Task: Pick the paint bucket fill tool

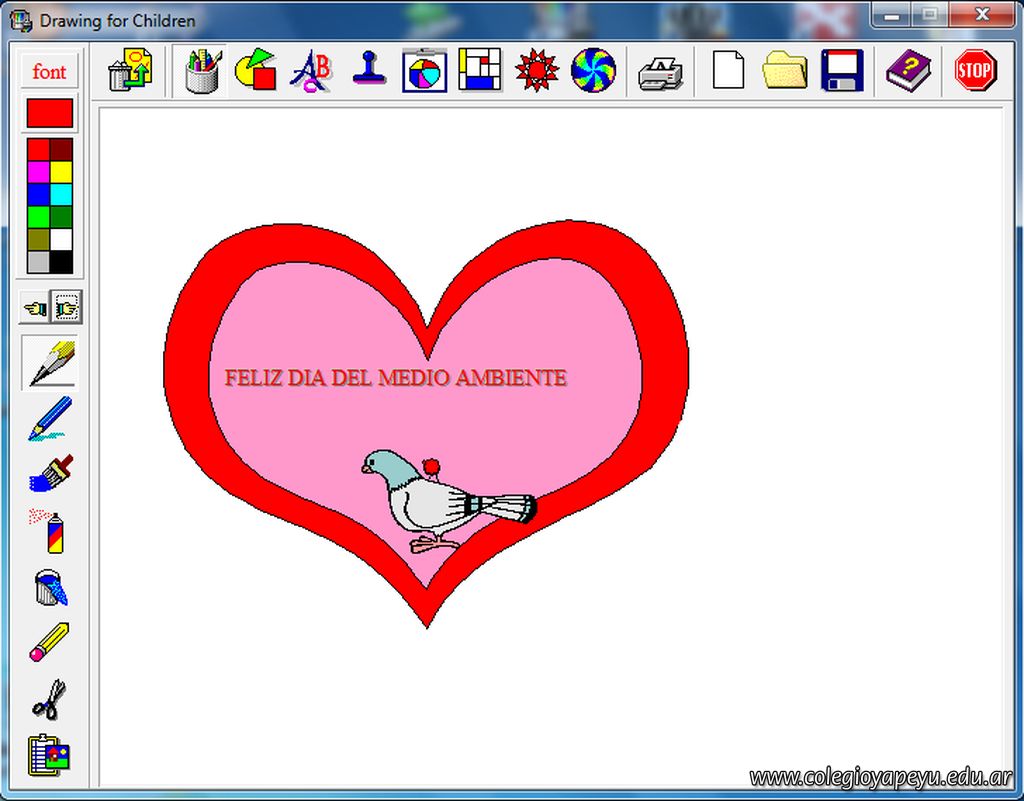Action: coord(49,587)
